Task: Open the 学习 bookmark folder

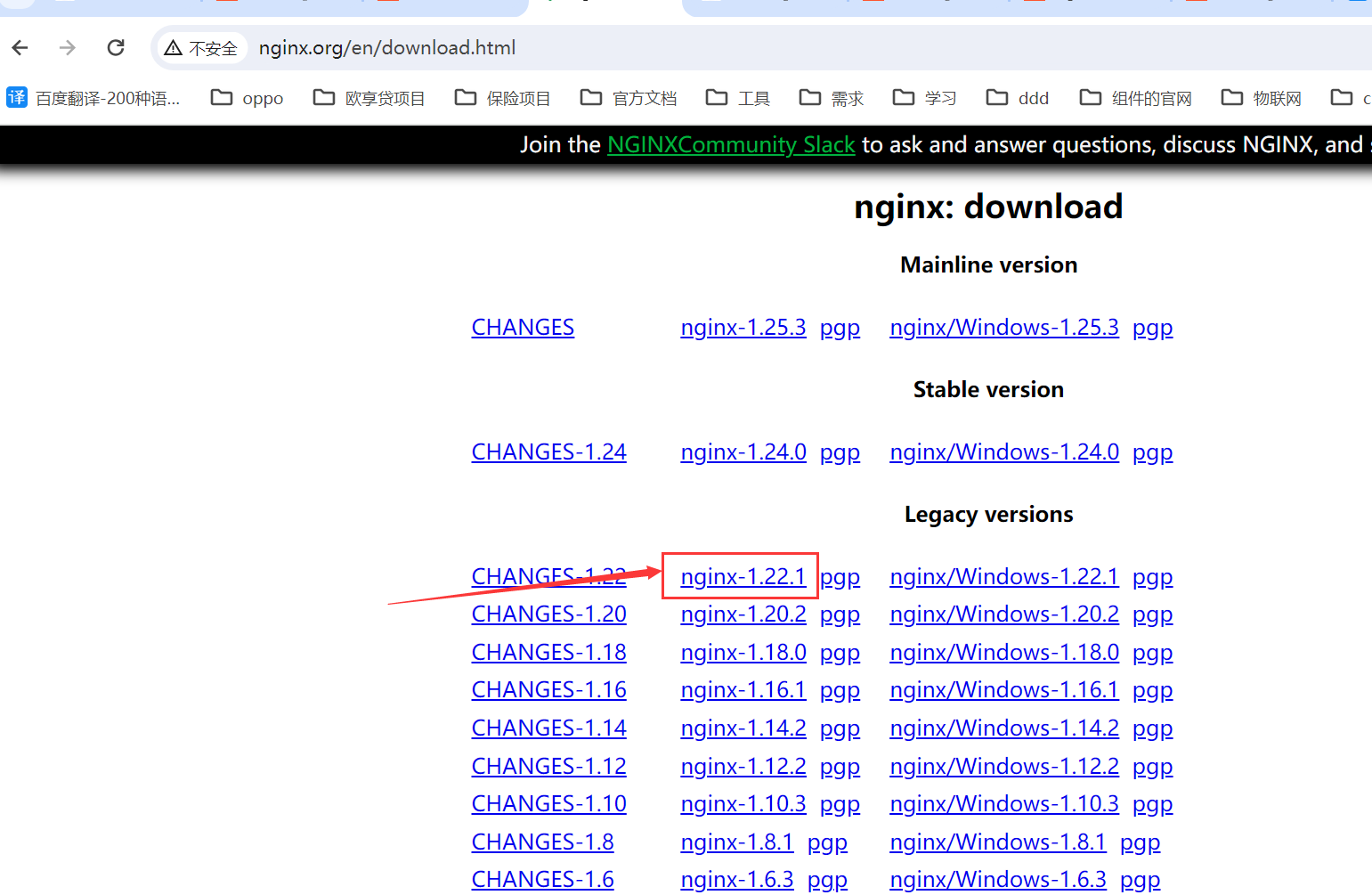Action: (x=925, y=98)
